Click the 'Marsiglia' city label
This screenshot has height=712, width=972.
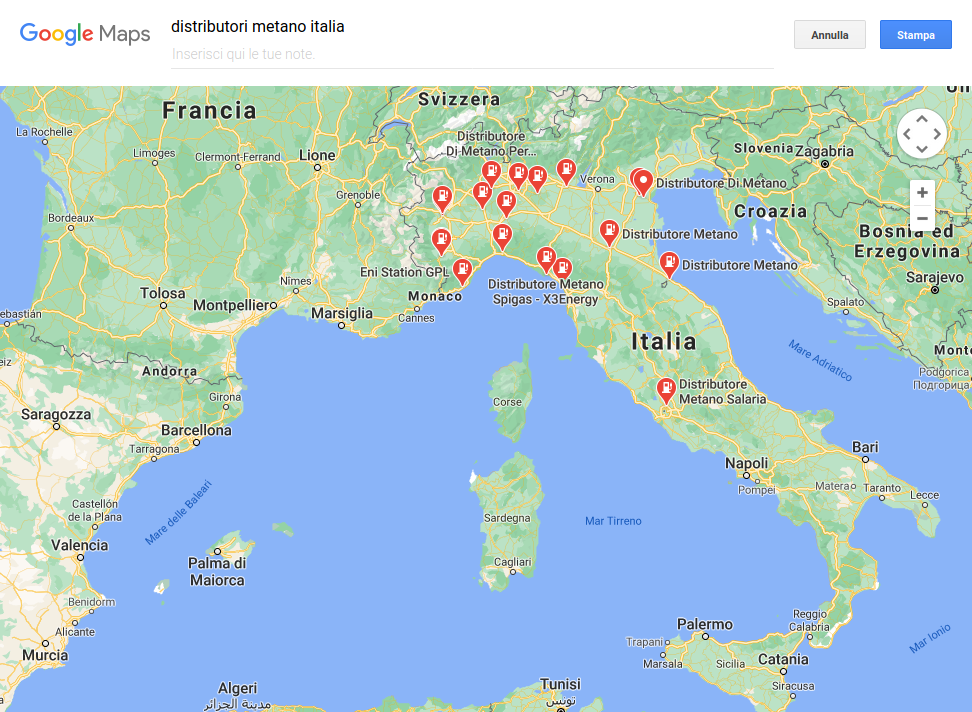click(x=342, y=313)
